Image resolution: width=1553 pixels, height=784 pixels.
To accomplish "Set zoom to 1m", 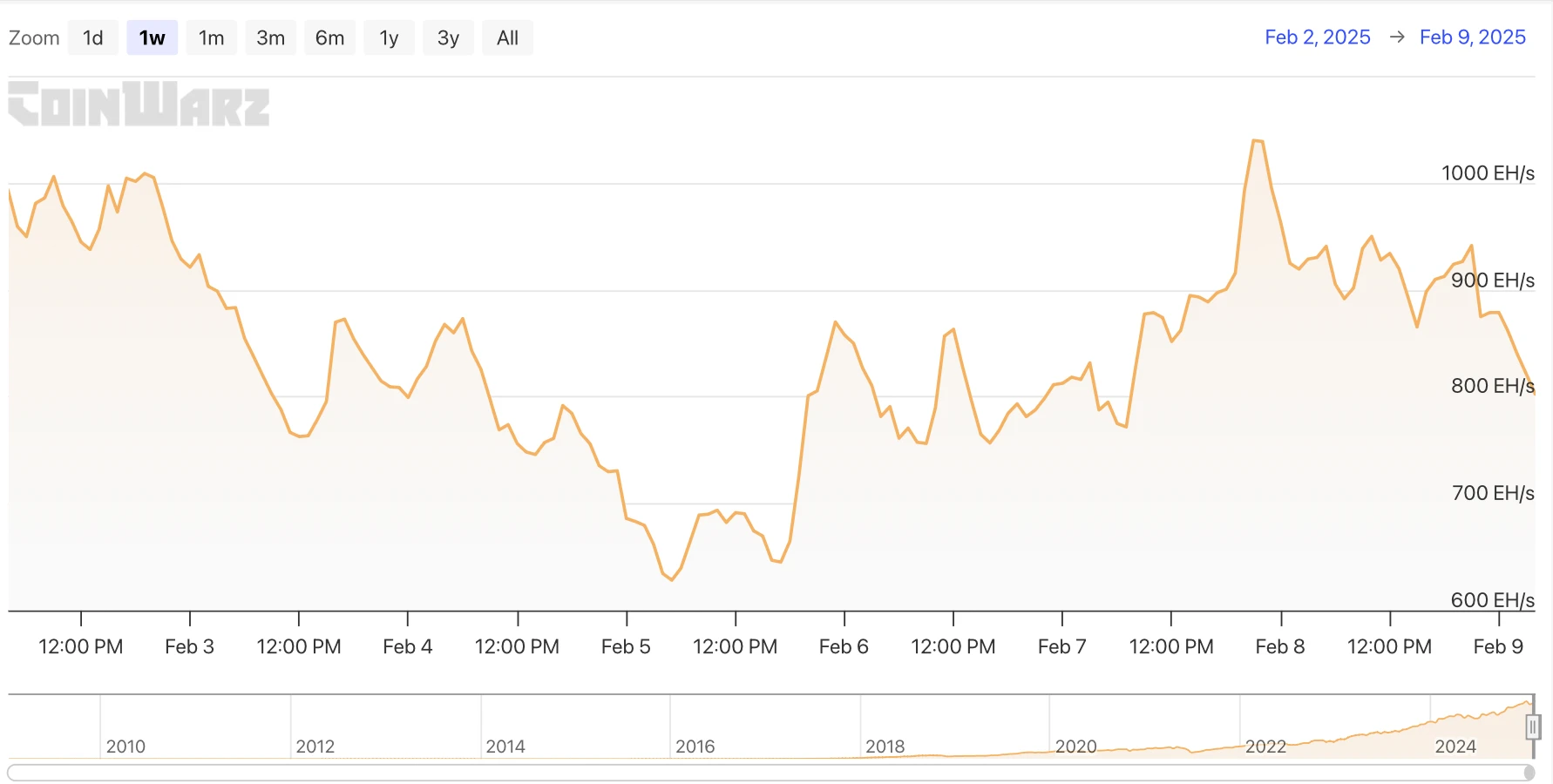I will point(212,37).
